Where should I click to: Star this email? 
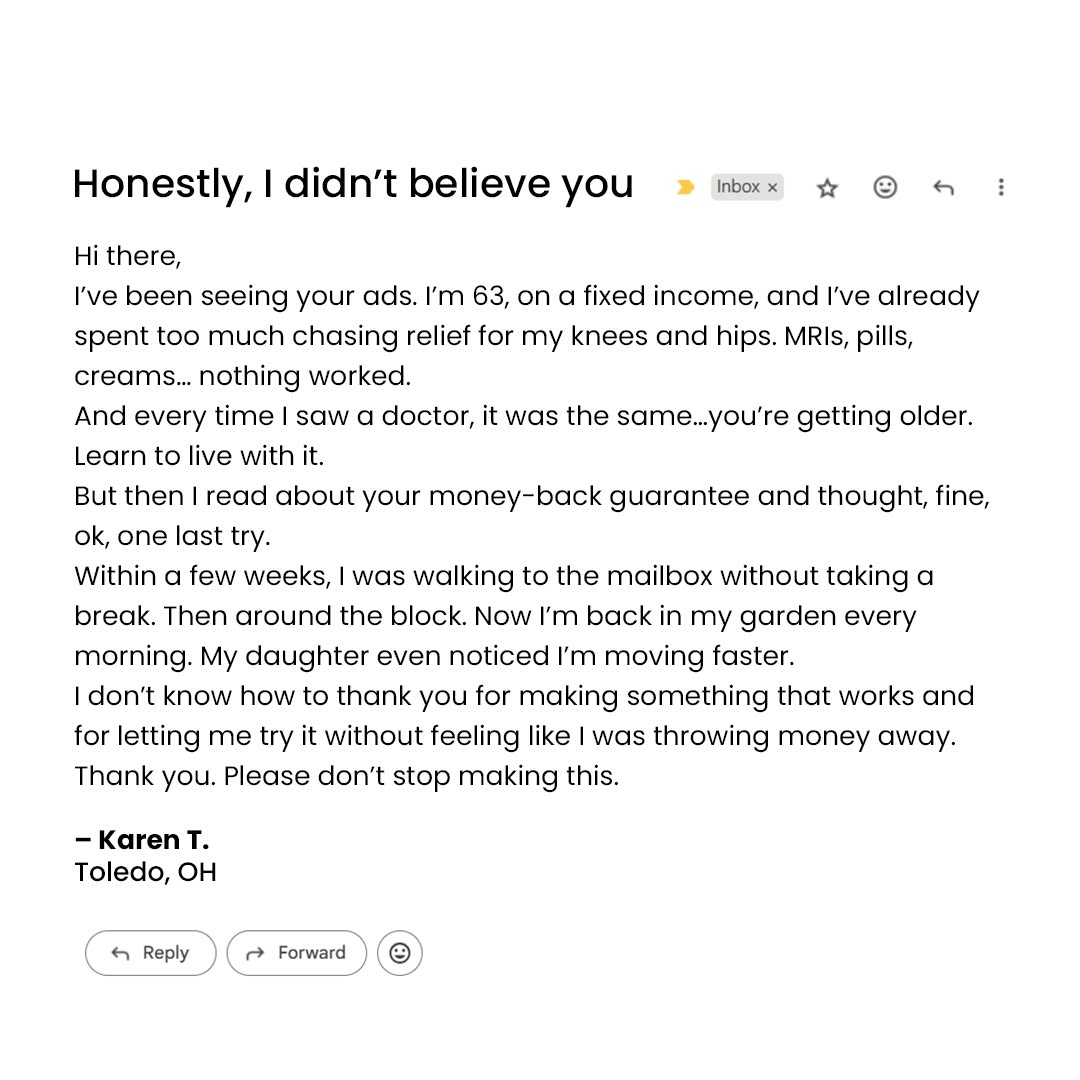click(x=827, y=187)
